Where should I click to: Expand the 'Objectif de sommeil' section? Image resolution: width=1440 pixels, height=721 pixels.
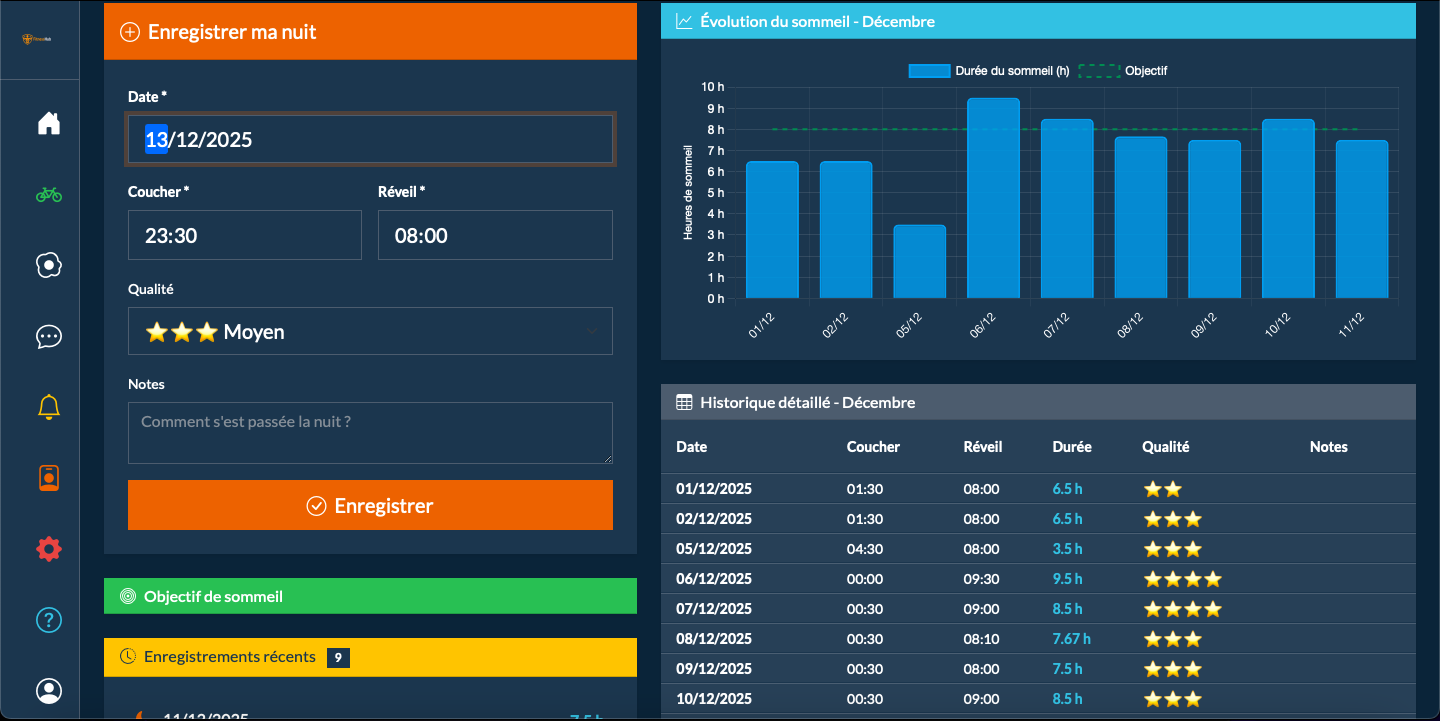[370, 596]
